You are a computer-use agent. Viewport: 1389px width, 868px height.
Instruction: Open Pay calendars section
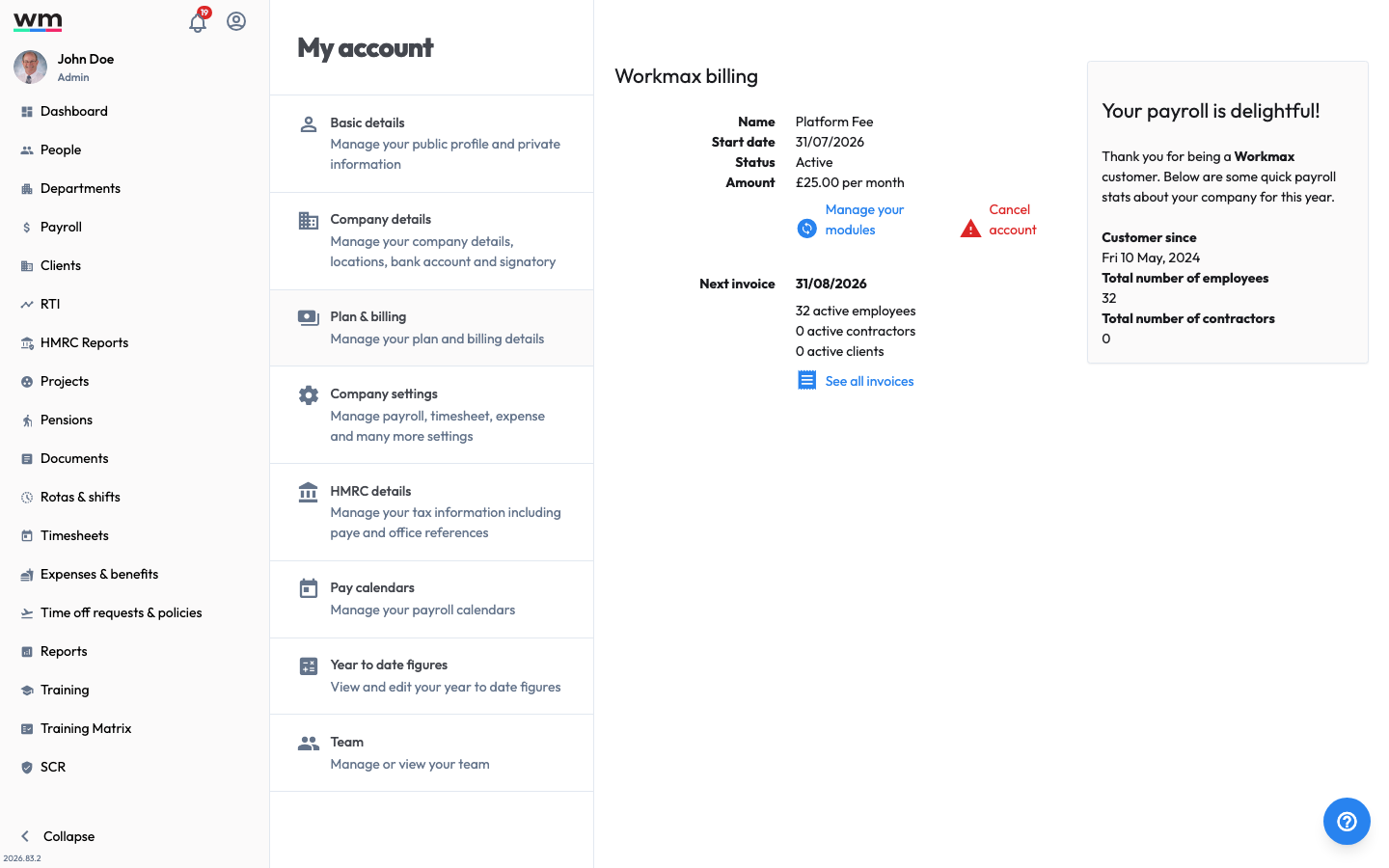click(431, 599)
